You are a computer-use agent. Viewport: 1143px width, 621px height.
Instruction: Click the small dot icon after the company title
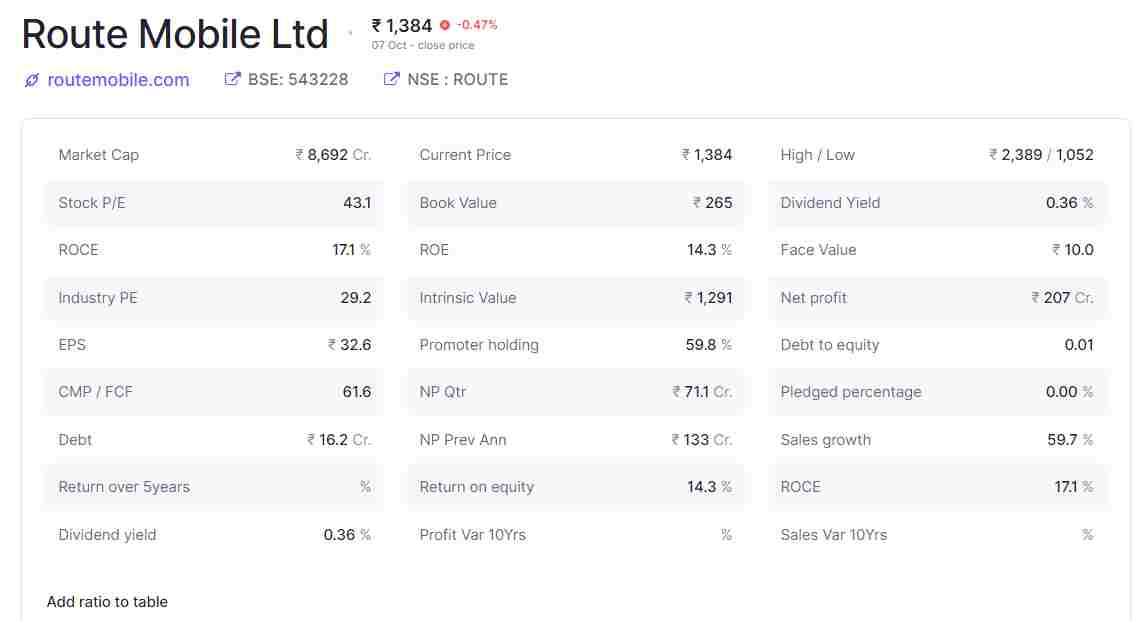(x=351, y=31)
